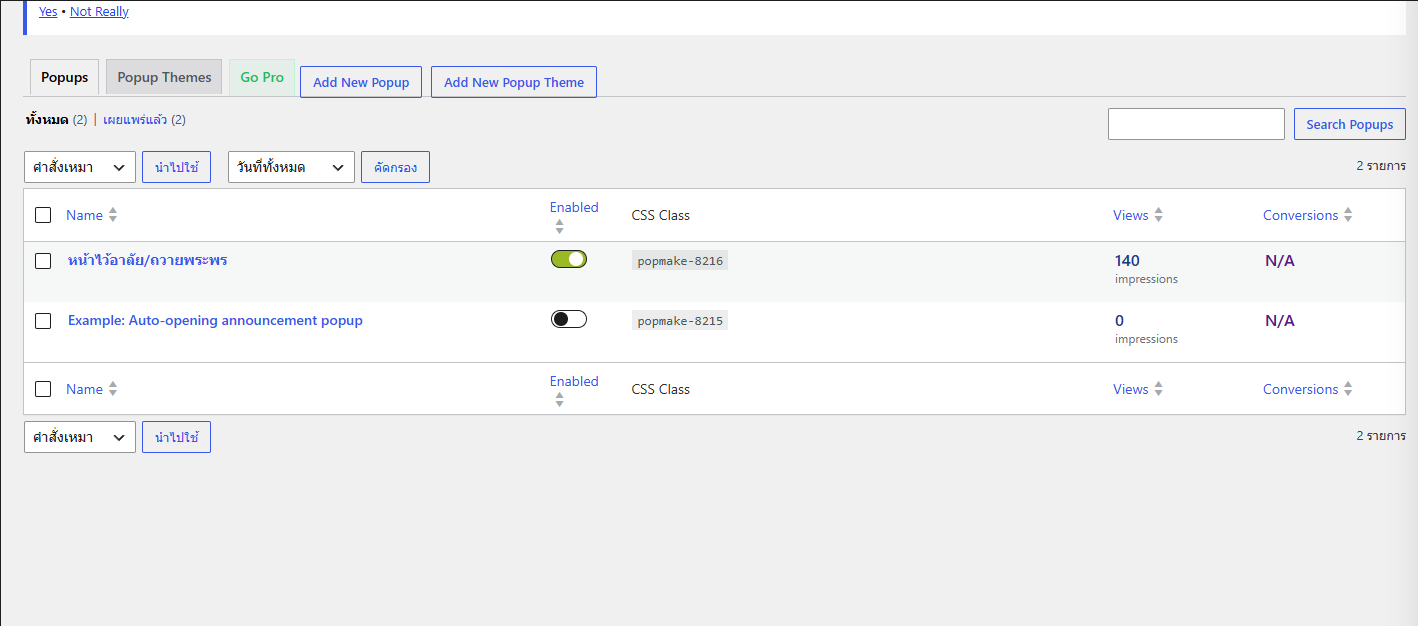Enable the Example: Auto-opening announcement popup toggle

(569, 319)
